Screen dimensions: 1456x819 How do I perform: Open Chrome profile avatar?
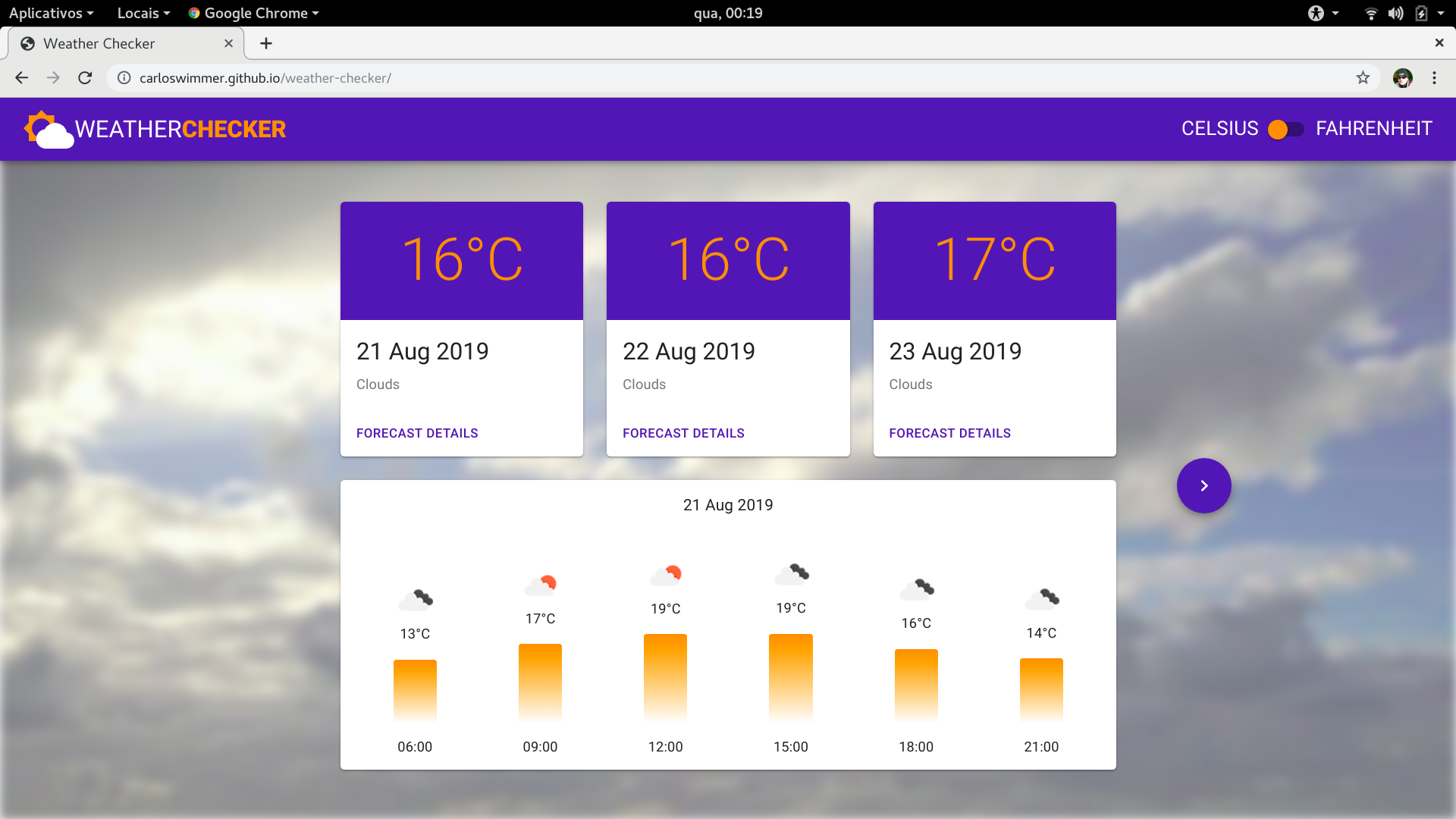[1402, 78]
